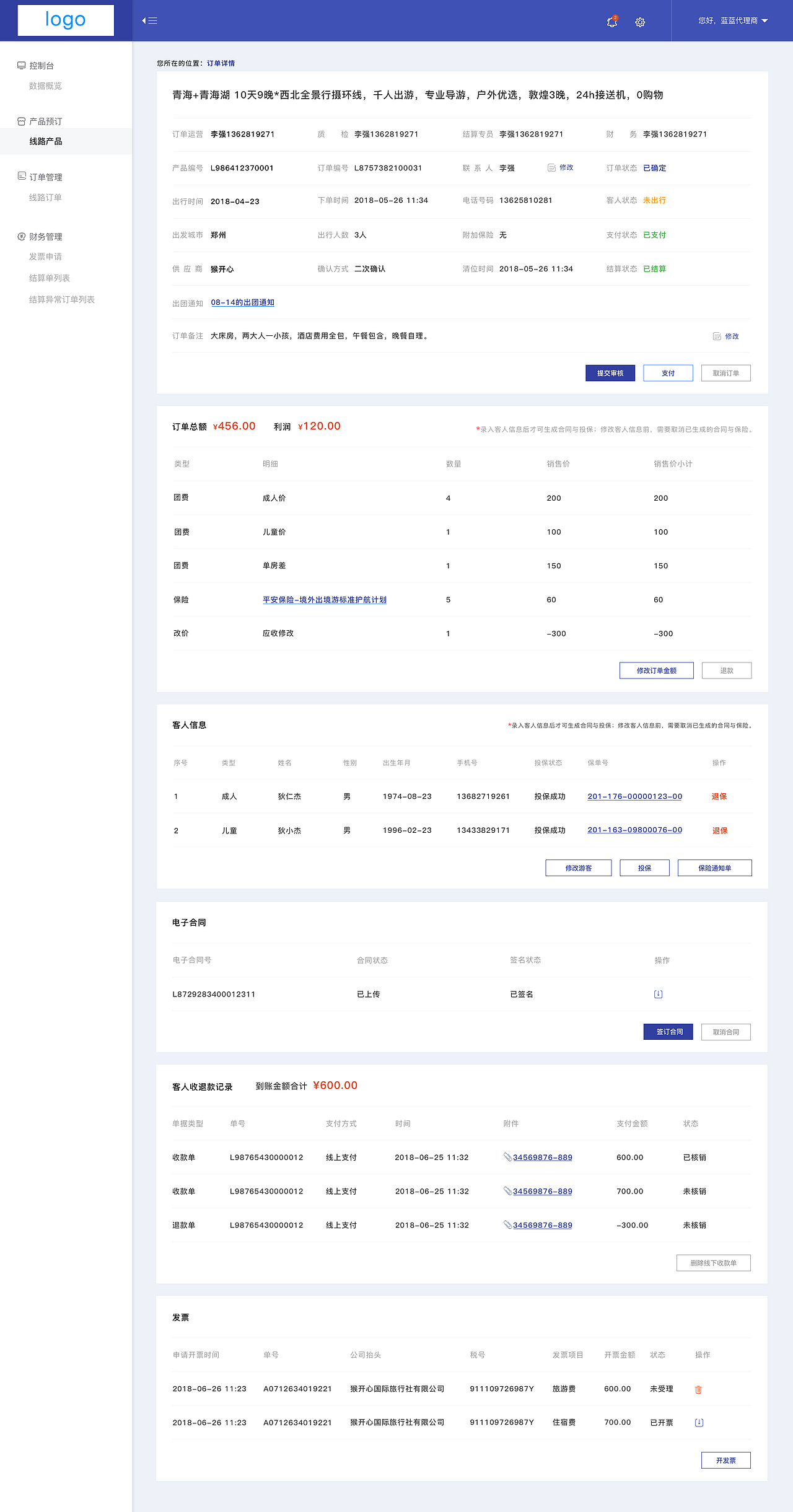793x1512 pixels.
Task: Open 平安保险-境外出境游标准护航计划 link
Action: pos(325,600)
